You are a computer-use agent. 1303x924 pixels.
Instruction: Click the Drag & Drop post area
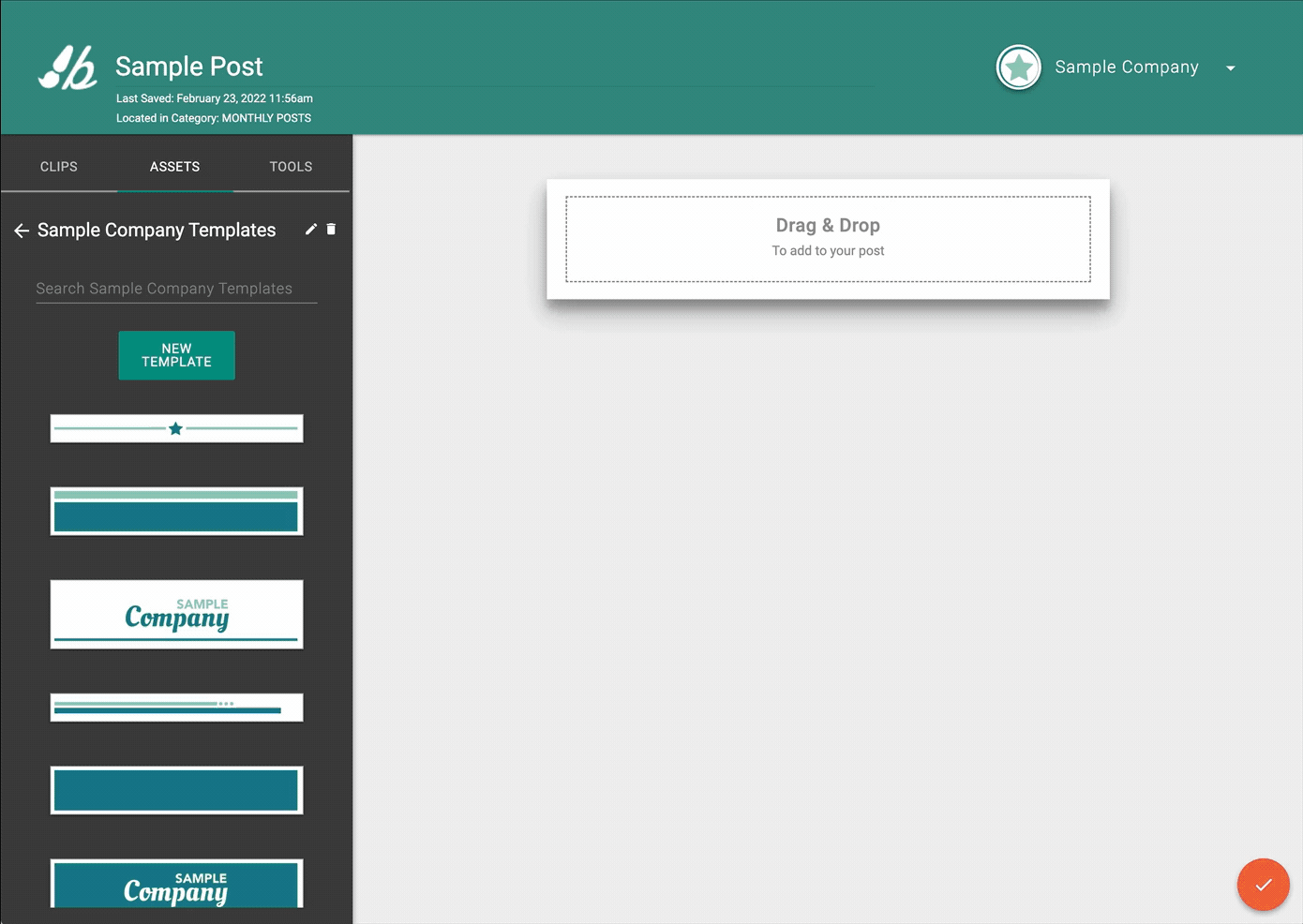click(x=828, y=239)
